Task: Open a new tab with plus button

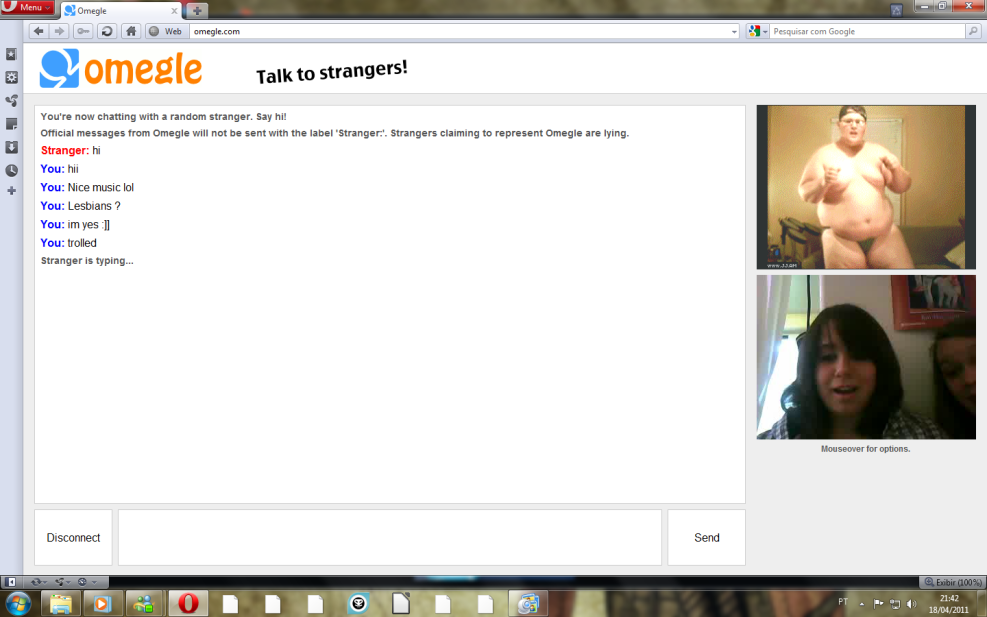Action: [x=198, y=11]
